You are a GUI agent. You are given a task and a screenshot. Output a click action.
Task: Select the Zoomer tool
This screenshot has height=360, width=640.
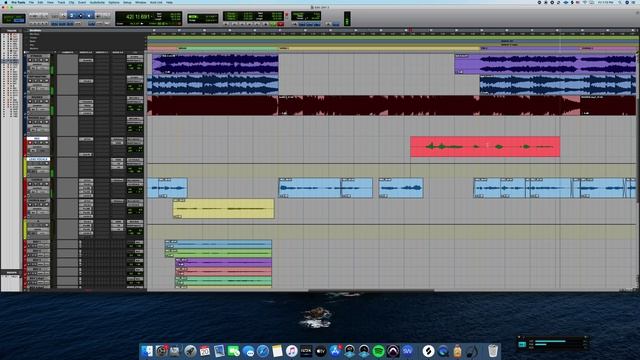pos(63,16)
